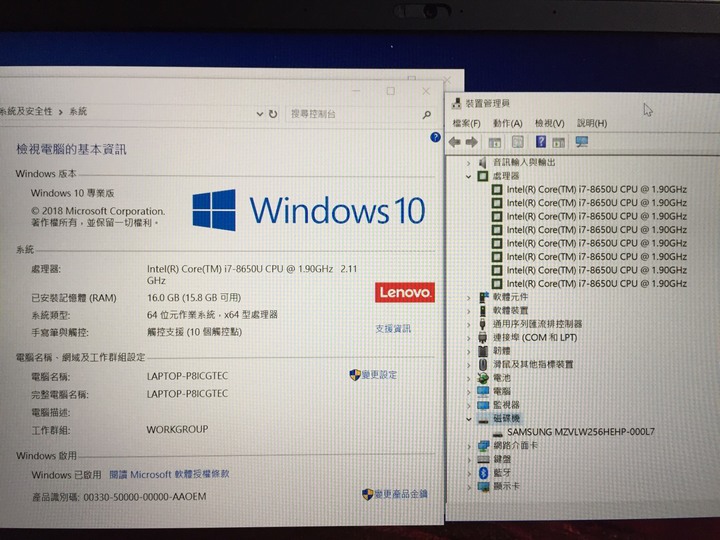The height and width of the screenshot is (540, 720).
Task: Click the WORKGROUP value text
Action: tap(177, 430)
